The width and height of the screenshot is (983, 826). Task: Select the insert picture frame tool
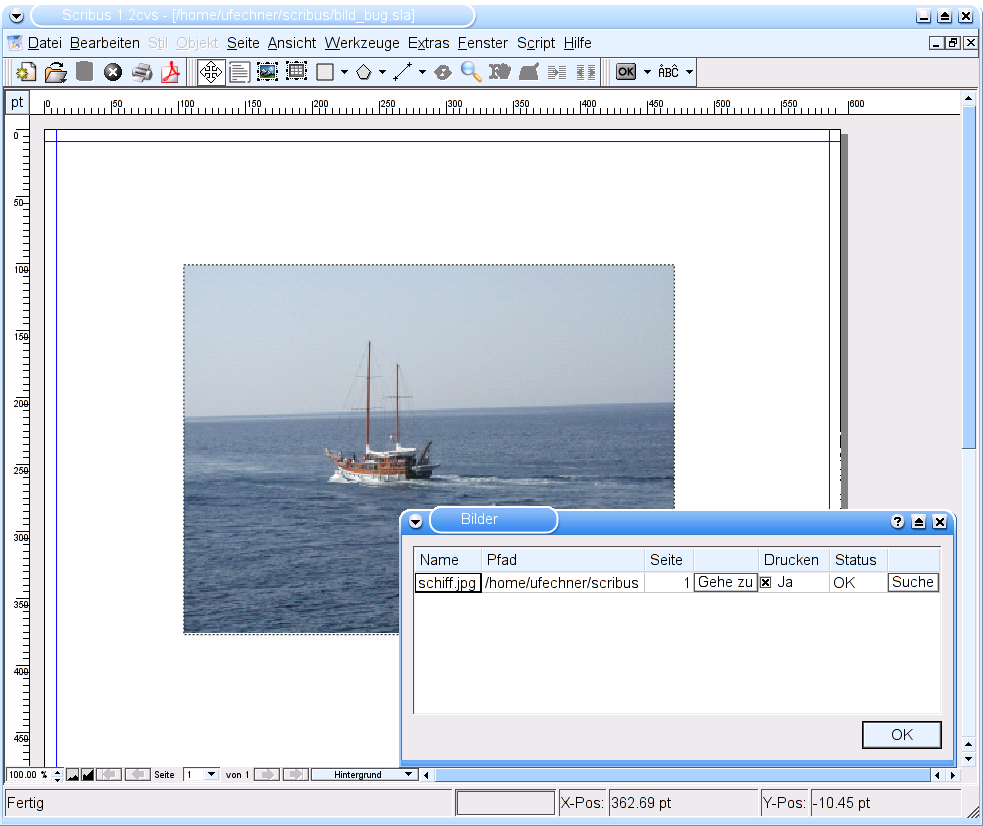pyautogui.click(x=267, y=72)
